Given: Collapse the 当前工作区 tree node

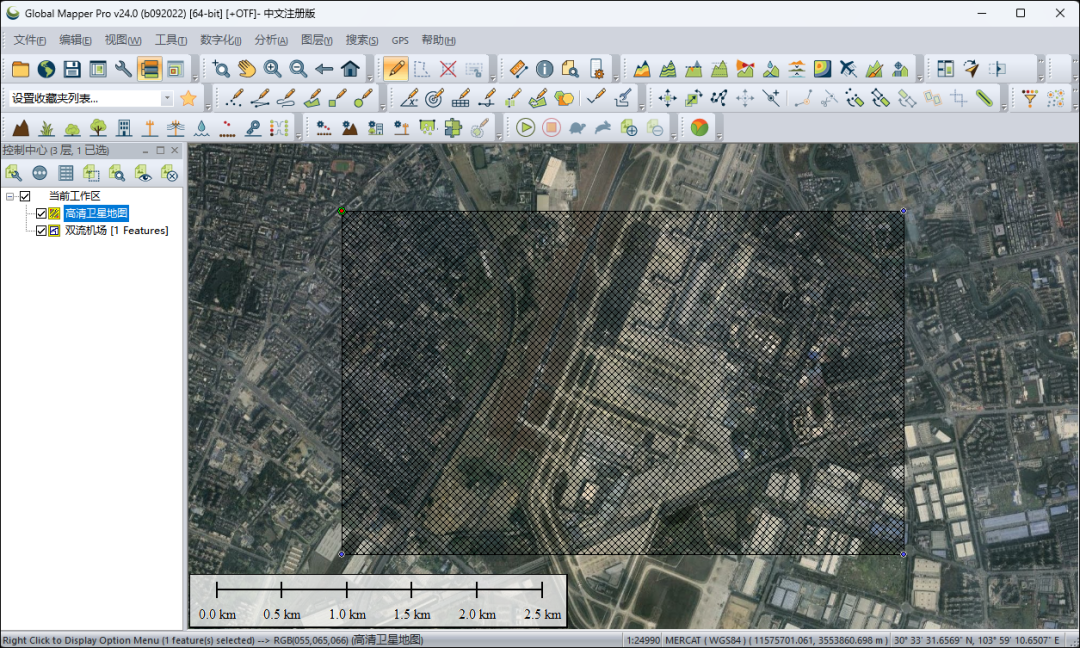Looking at the screenshot, I should [x=9, y=196].
